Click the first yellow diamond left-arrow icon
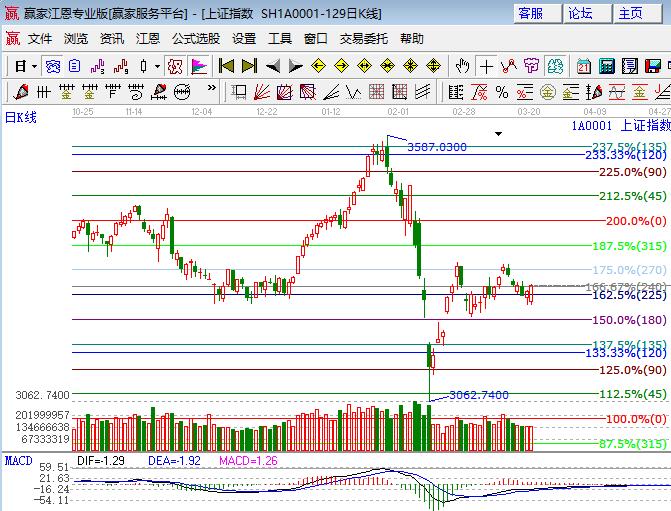Viewport: 671px width, 511px height. 319,66
